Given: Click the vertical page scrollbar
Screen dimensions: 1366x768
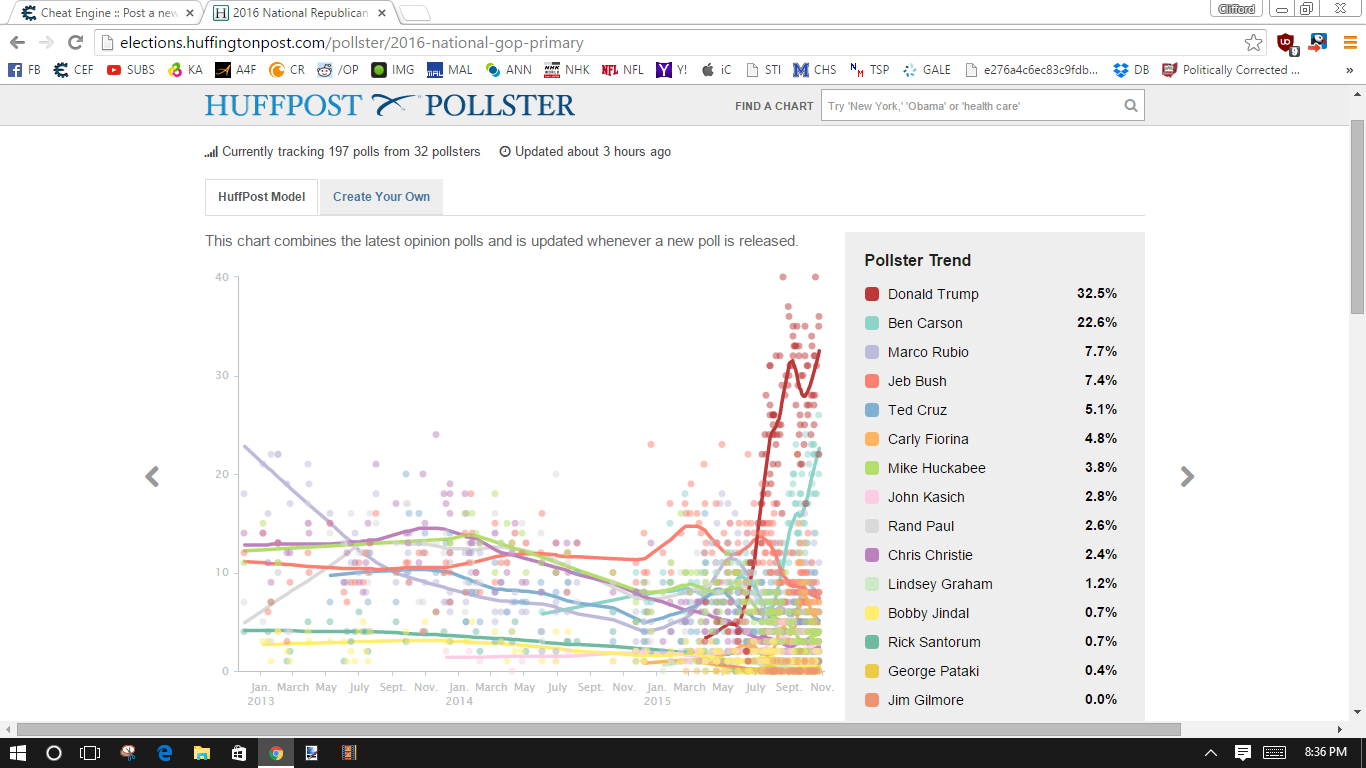Looking at the screenshot, I should [1357, 217].
